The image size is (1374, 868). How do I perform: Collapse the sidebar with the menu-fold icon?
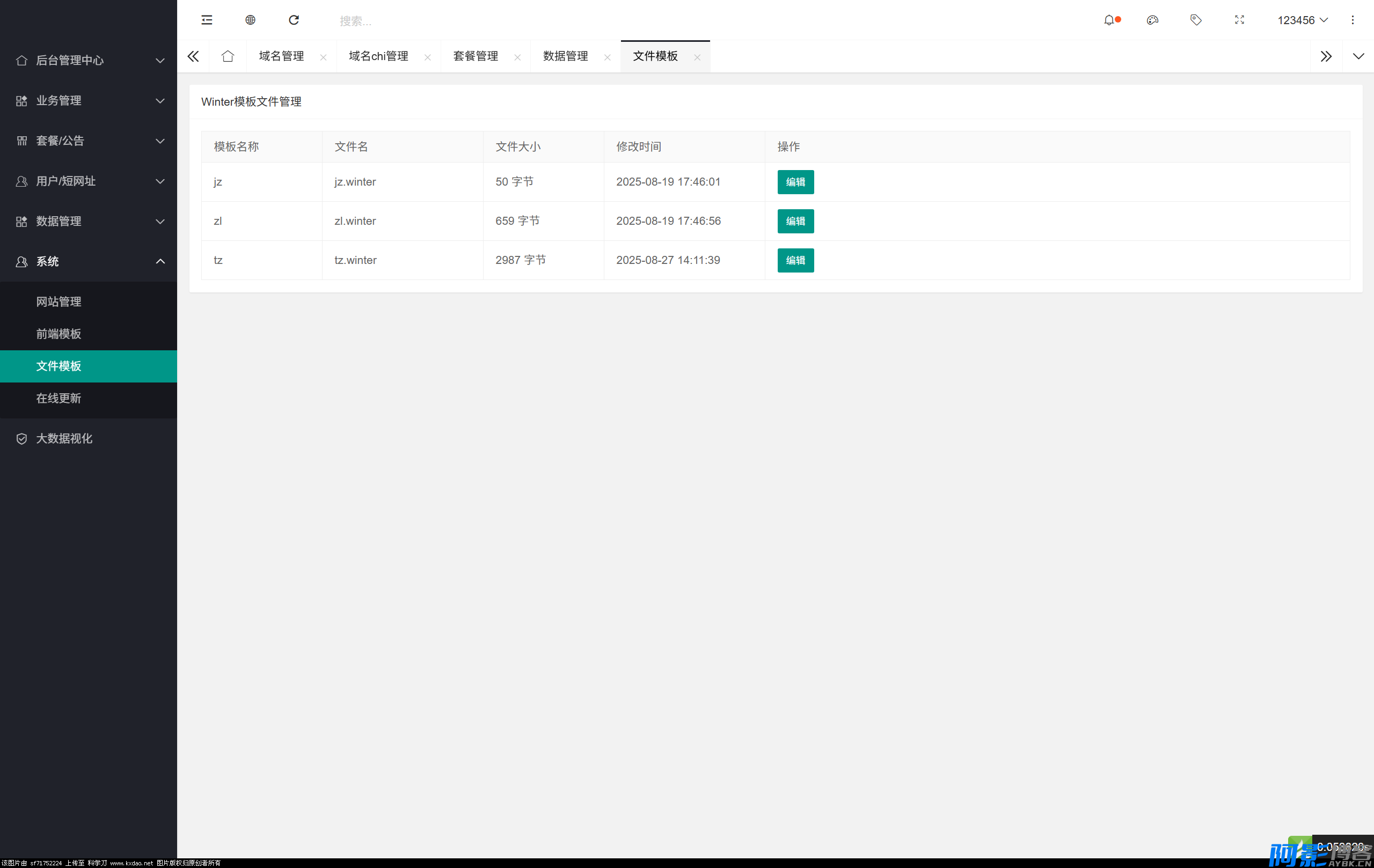tap(207, 20)
